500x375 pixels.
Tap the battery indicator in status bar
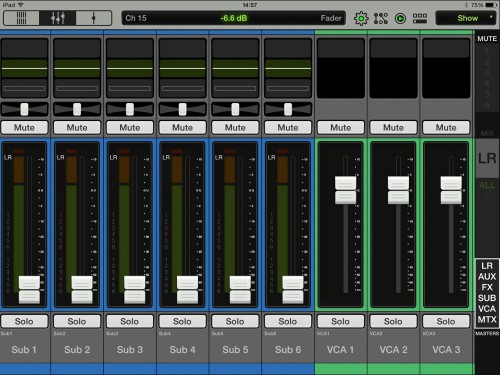click(x=491, y=5)
